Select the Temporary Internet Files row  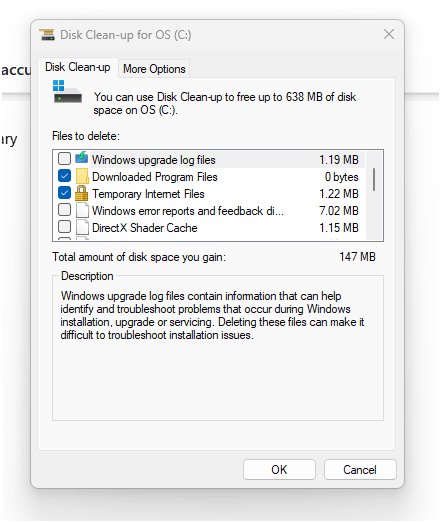(211, 193)
